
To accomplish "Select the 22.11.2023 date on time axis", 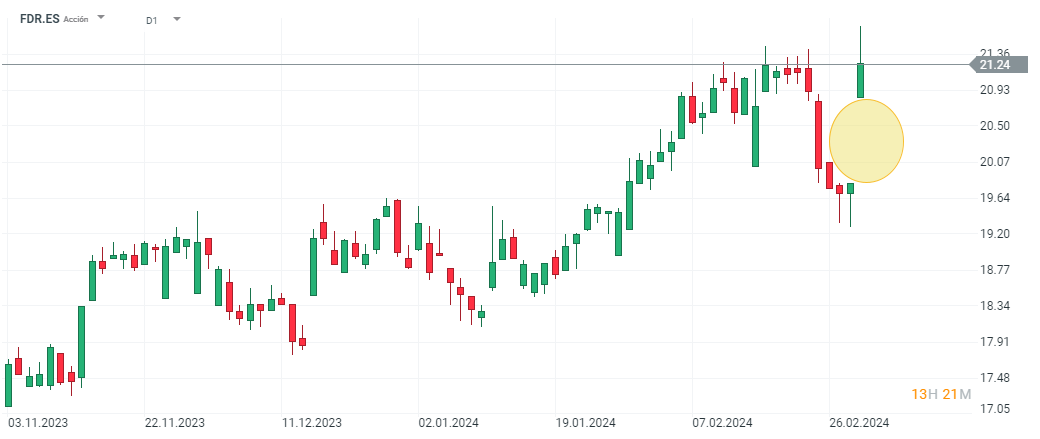I will coord(174,422).
